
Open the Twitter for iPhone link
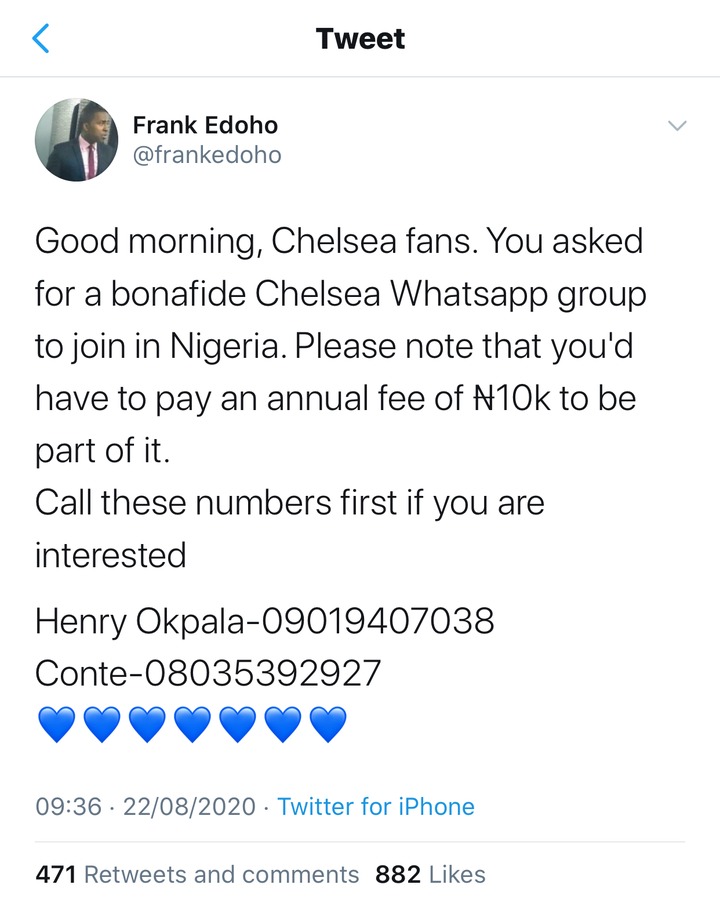[x=376, y=806]
